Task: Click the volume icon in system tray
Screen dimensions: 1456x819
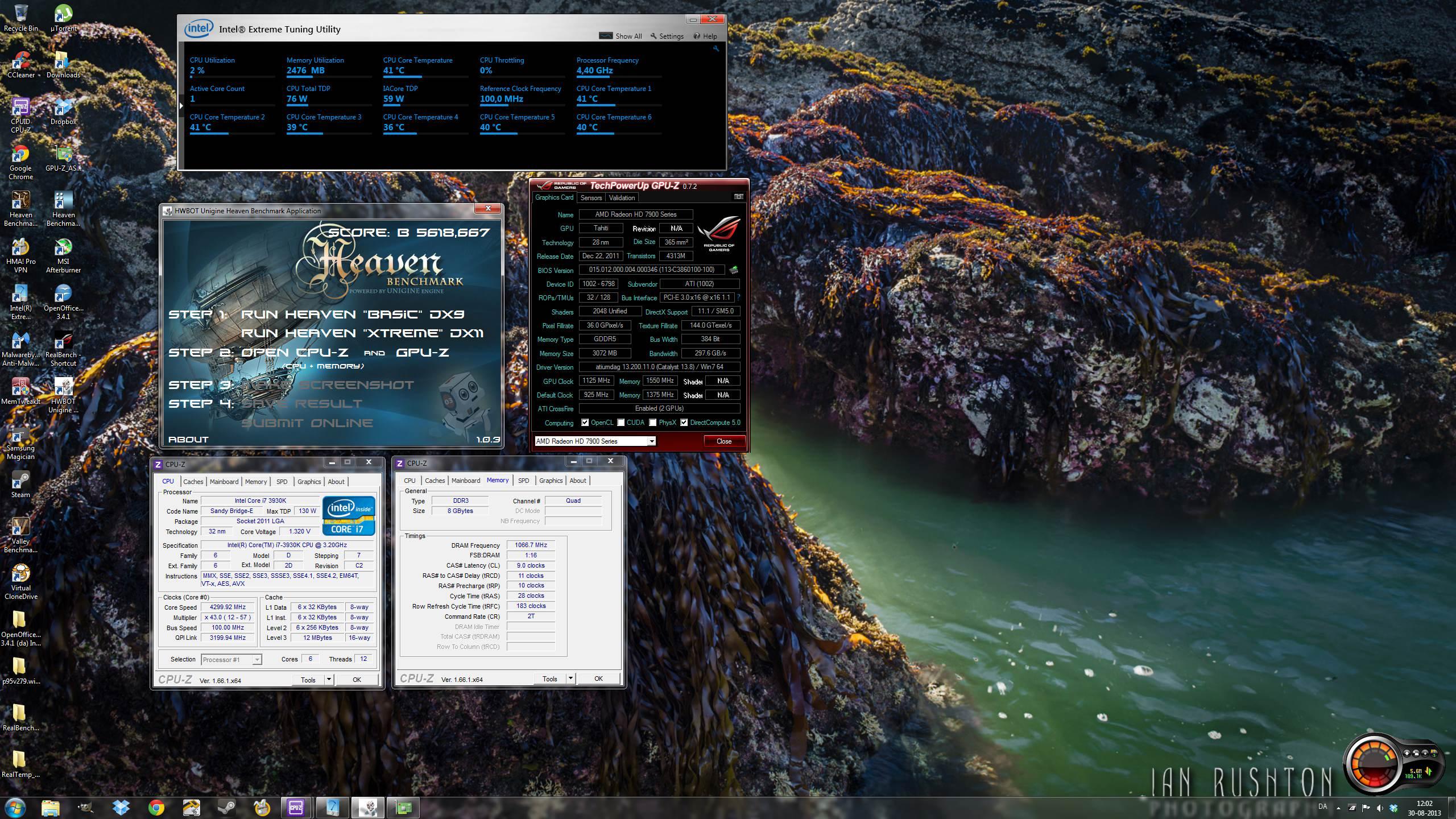Action: 1380,808
